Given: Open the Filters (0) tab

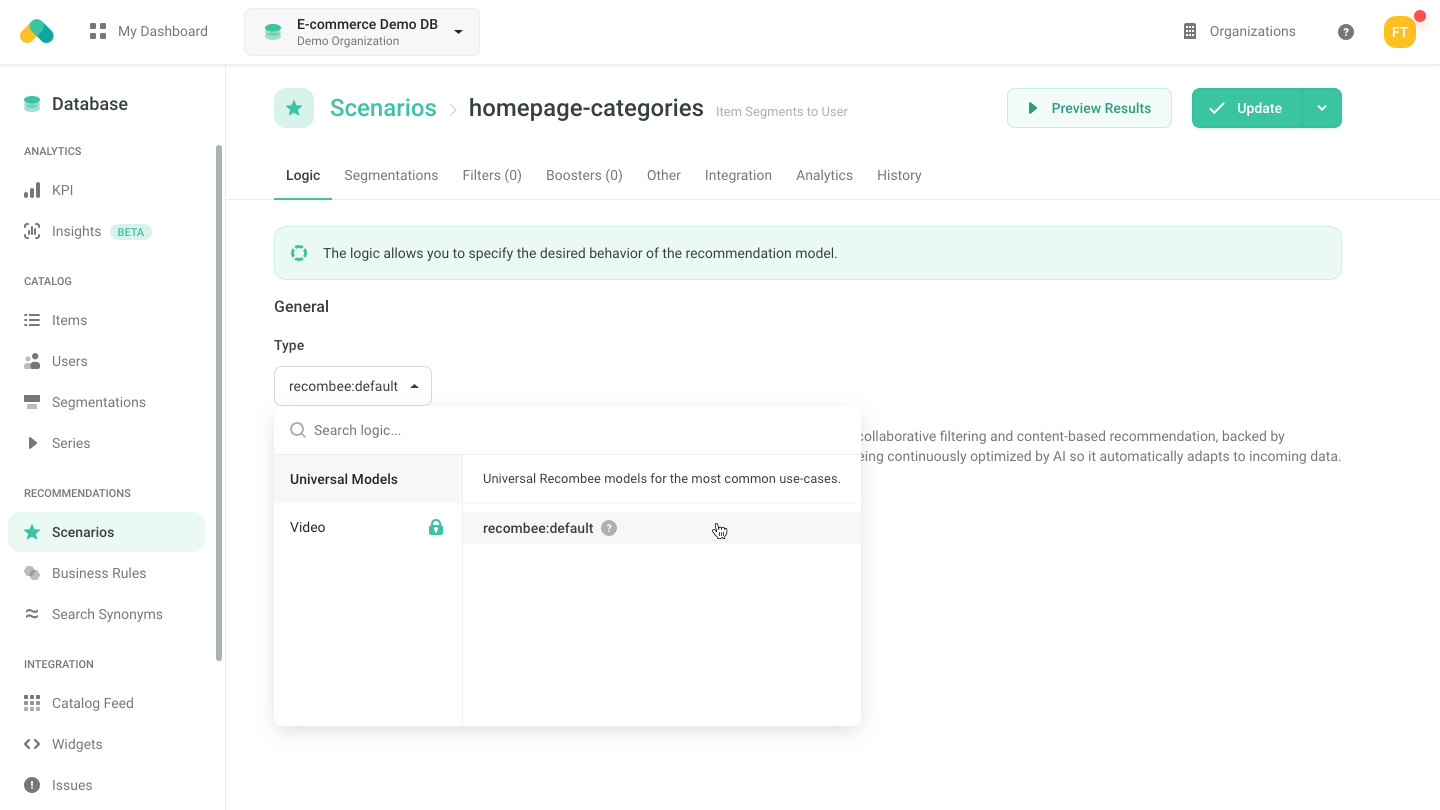Looking at the screenshot, I should [x=492, y=175].
